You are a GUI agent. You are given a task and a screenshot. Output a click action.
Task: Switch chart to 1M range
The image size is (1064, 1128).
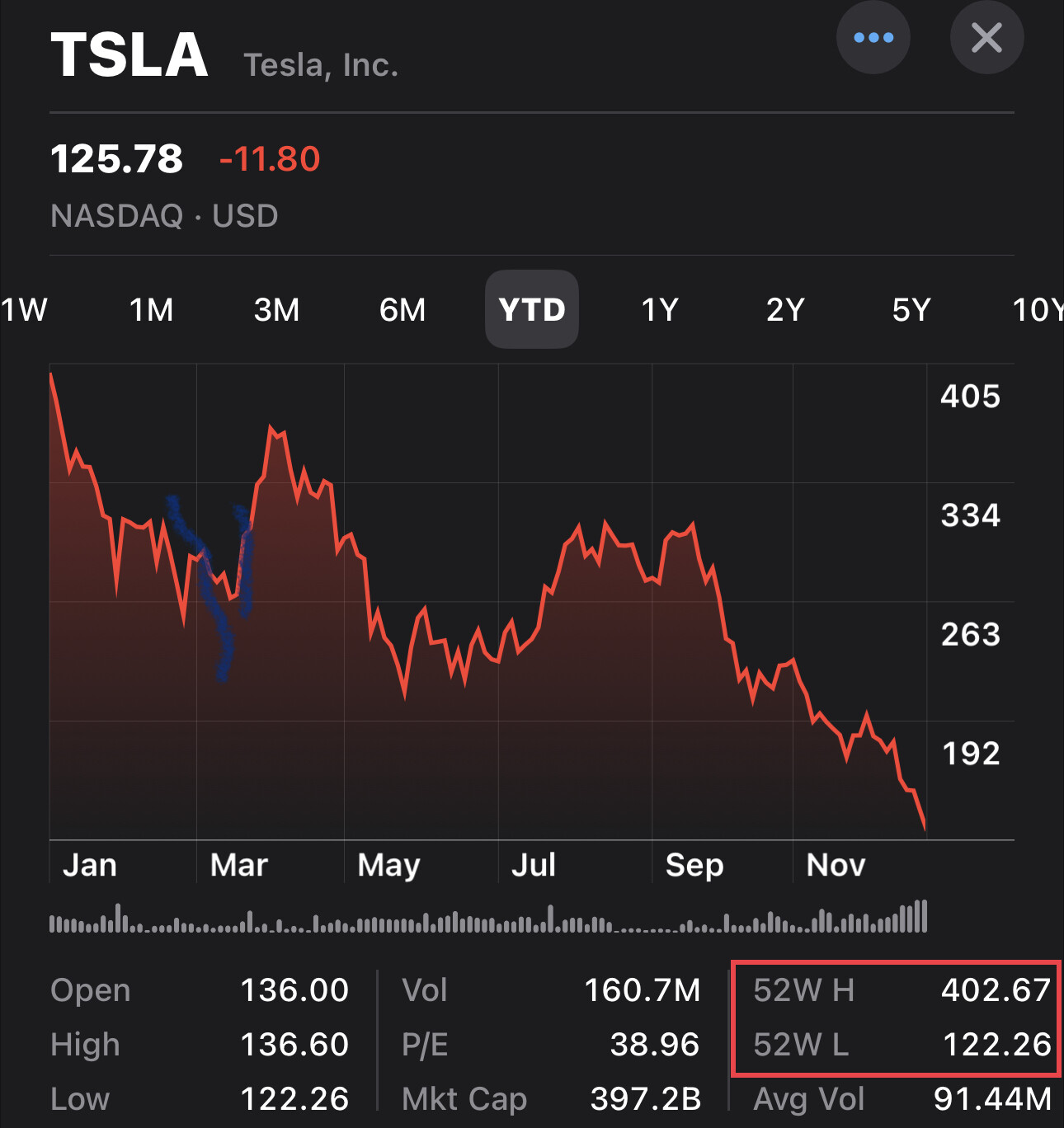(152, 310)
